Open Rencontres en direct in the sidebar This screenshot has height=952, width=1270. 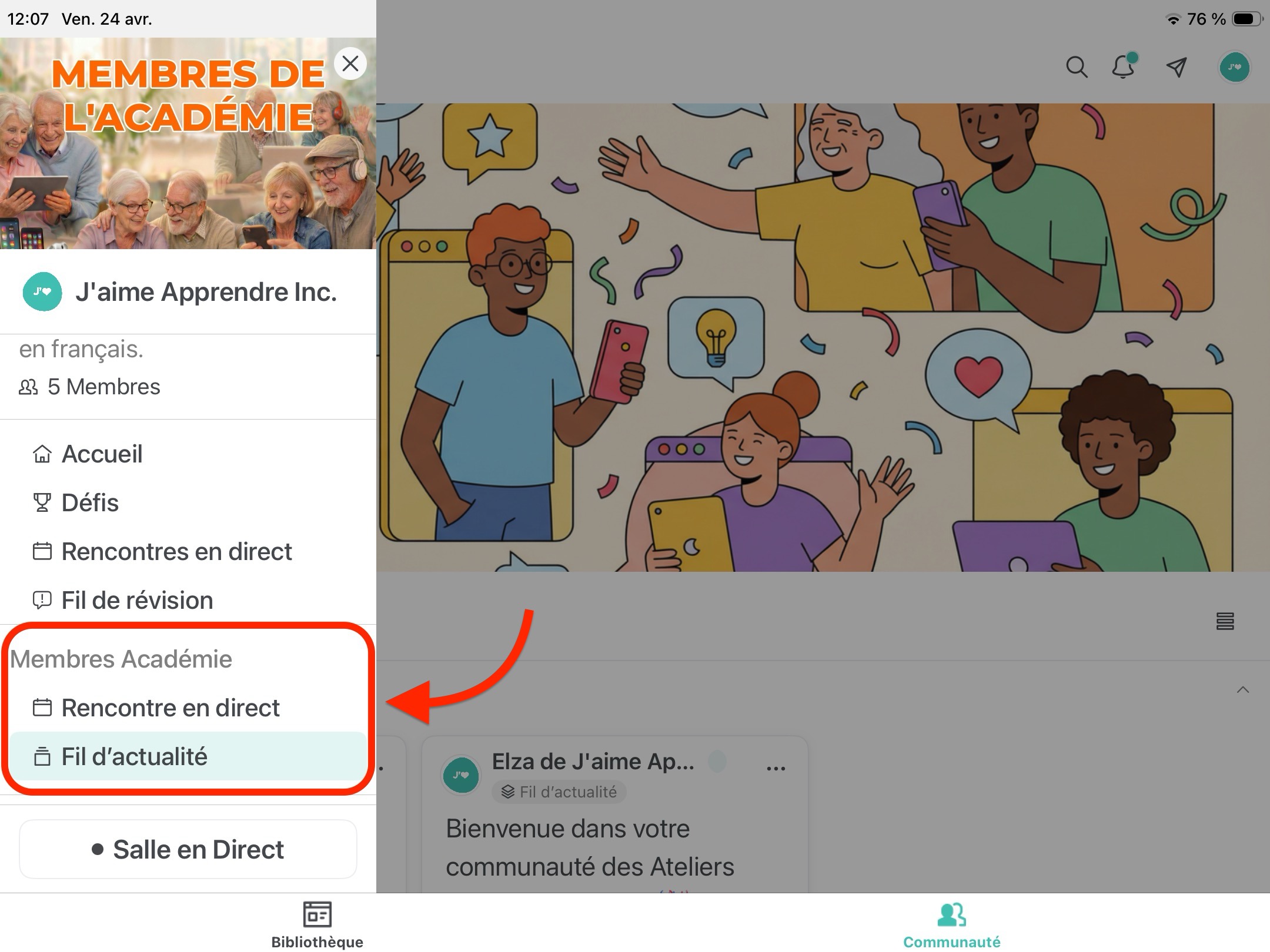(x=188, y=551)
